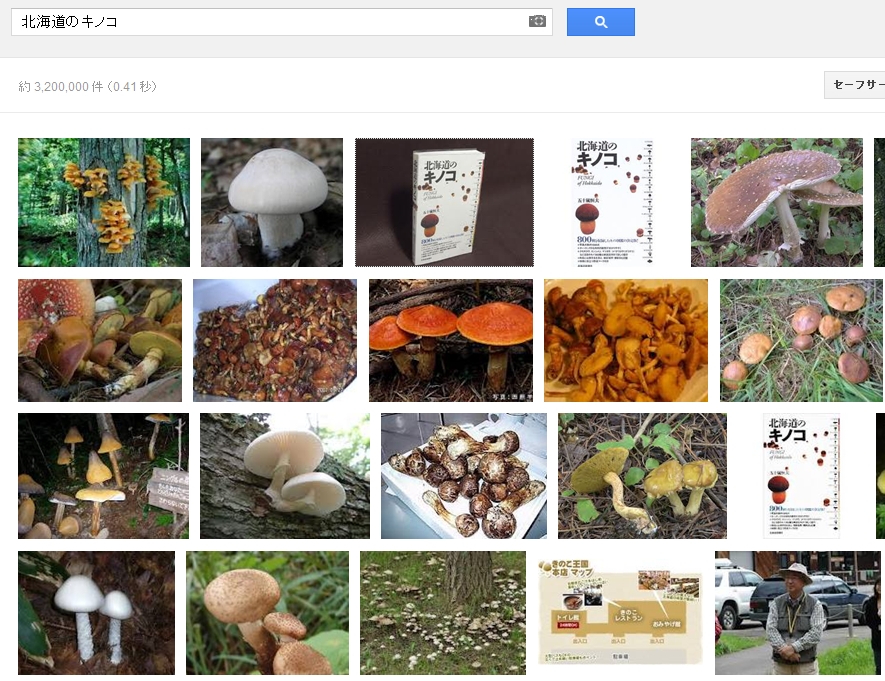View the large brown spotted mushroom image
This screenshot has height=681, width=885.
click(776, 202)
